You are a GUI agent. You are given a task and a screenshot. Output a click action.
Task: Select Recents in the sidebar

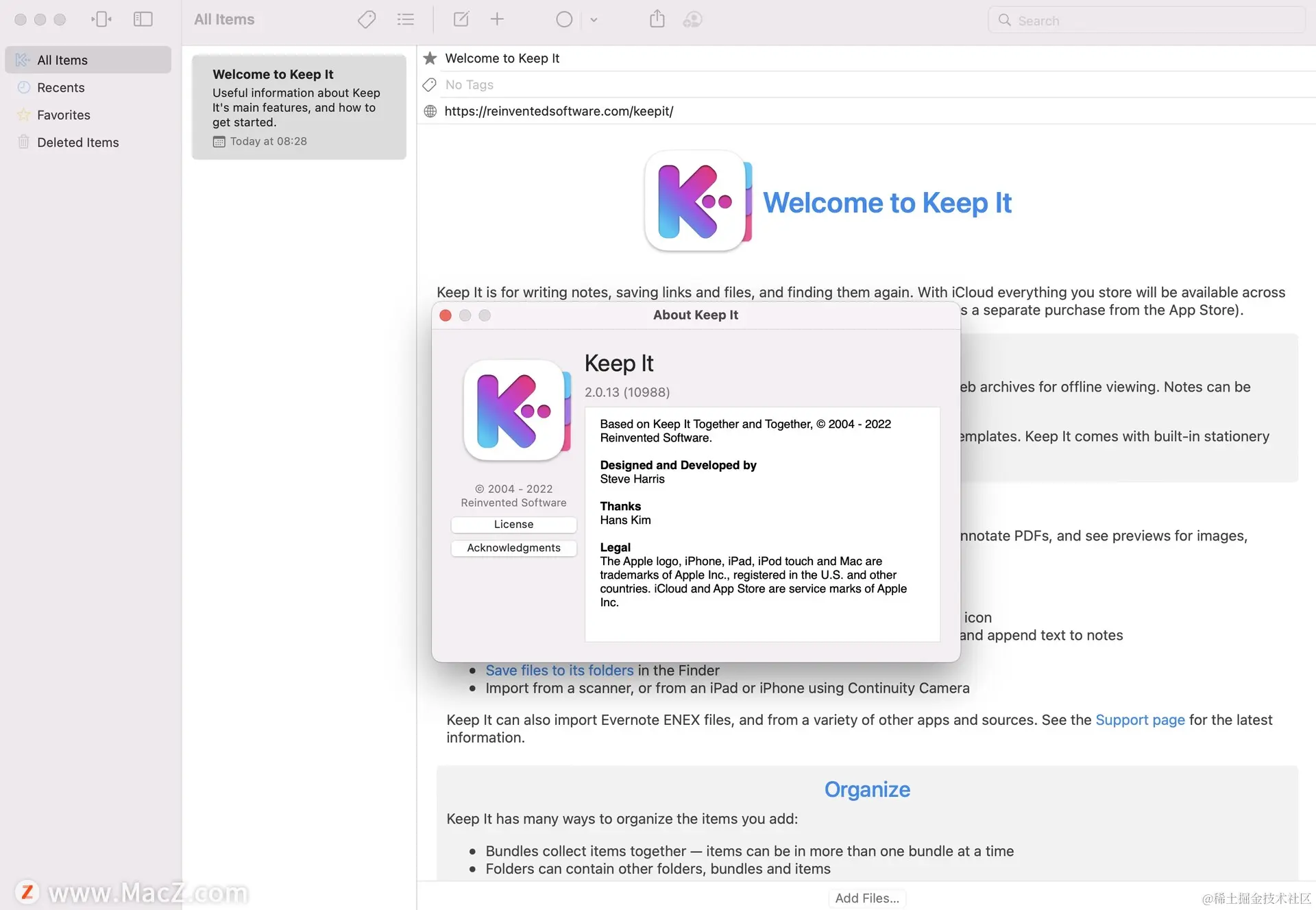[60, 88]
